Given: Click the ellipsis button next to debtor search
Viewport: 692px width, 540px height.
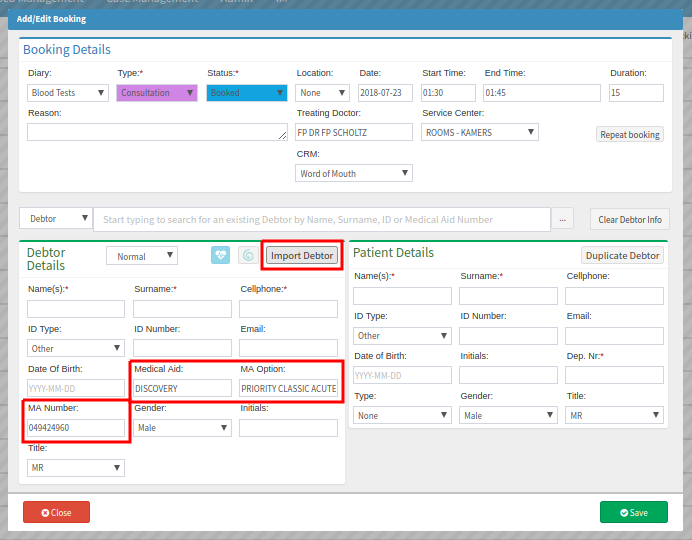Looking at the screenshot, I should coord(565,219).
